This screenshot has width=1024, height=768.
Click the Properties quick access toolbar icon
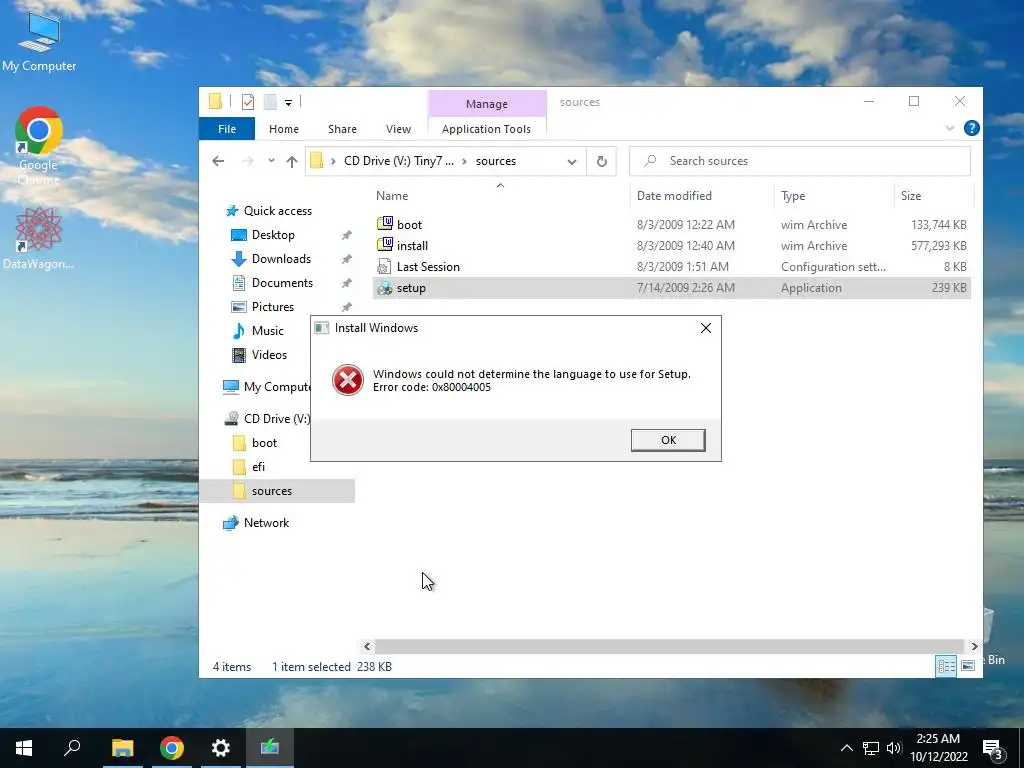point(248,102)
